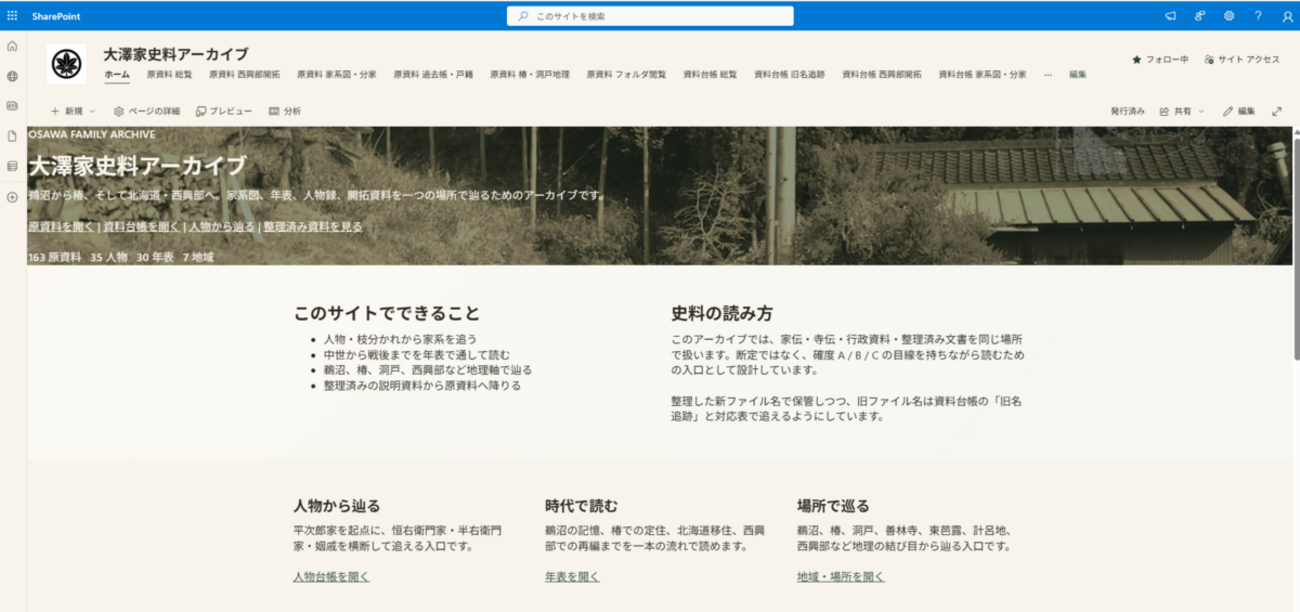Open 資料台帳 家系図・分家 nav item
The image size is (1300, 612).
click(983, 75)
